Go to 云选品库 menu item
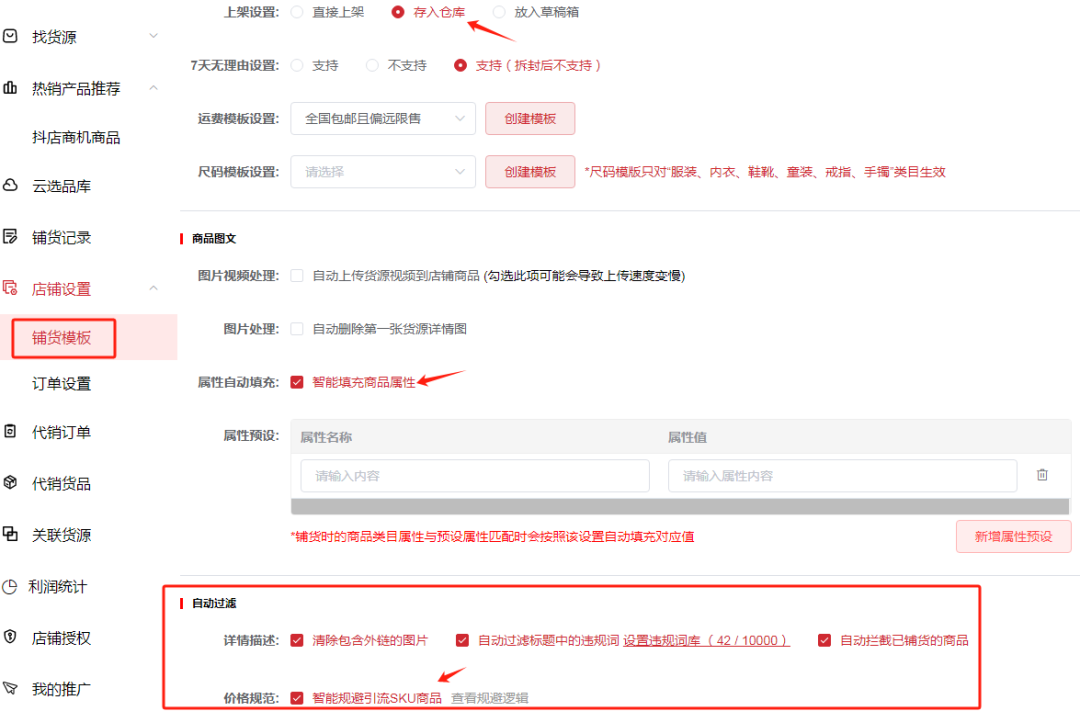The height and width of the screenshot is (711, 1080). tap(61, 186)
